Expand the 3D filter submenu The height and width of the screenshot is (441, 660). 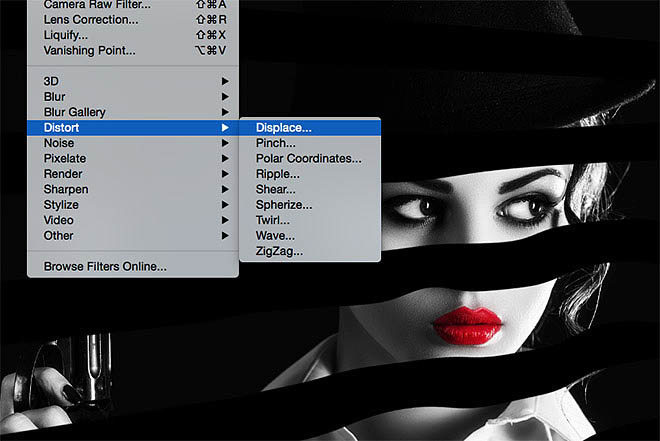[133, 81]
